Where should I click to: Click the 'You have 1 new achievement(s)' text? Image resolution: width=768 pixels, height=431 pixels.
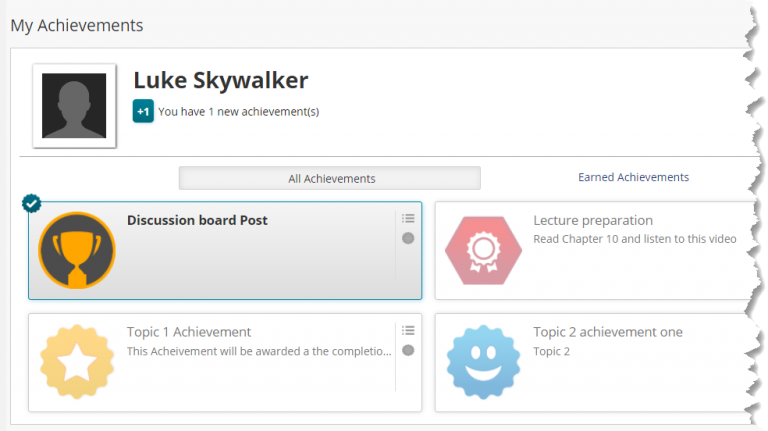[x=239, y=112]
